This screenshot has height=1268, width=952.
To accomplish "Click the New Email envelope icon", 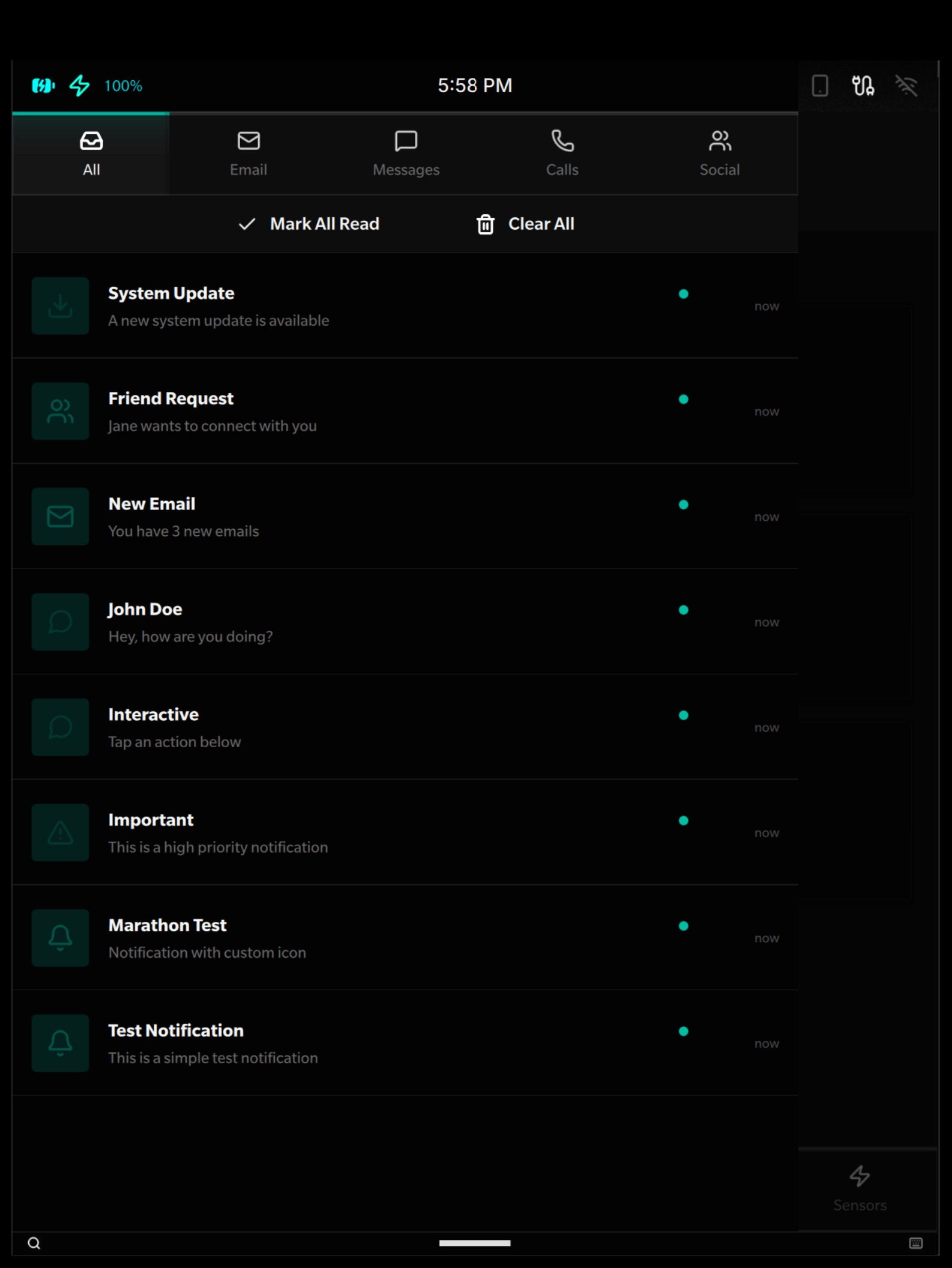I will 60,517.
